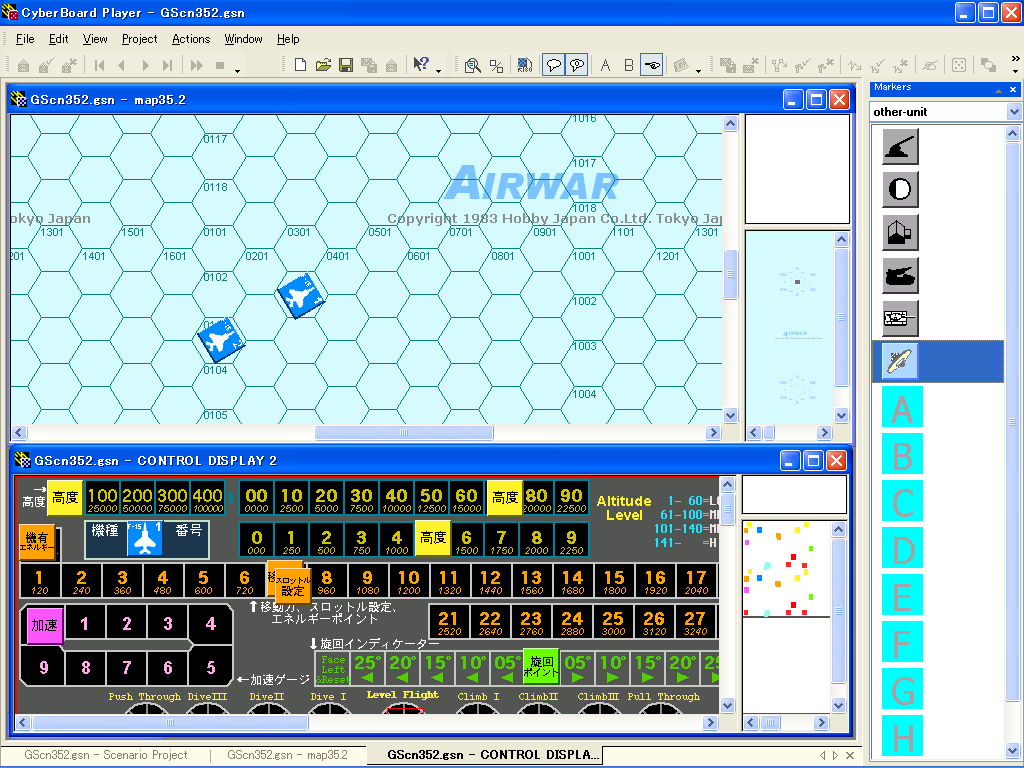Switch to GScn352.gsn - map35.2 tab

pyautogui.click(x=287, y=755)
